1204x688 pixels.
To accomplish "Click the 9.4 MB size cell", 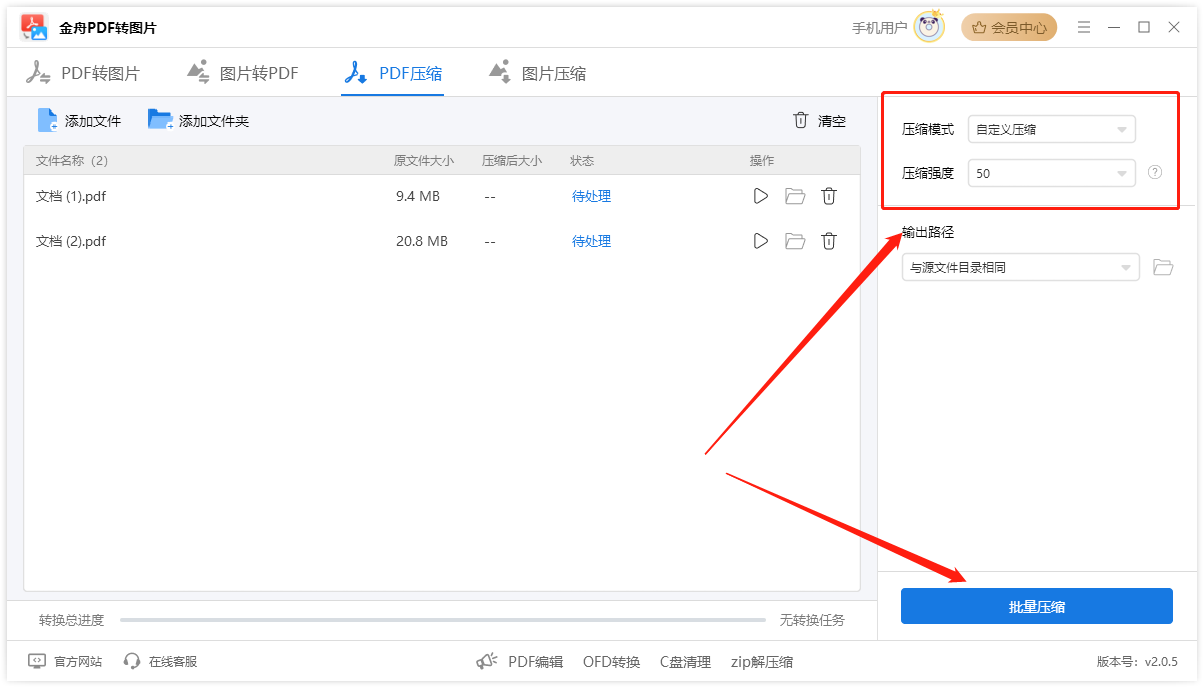I will coord(418,196).
